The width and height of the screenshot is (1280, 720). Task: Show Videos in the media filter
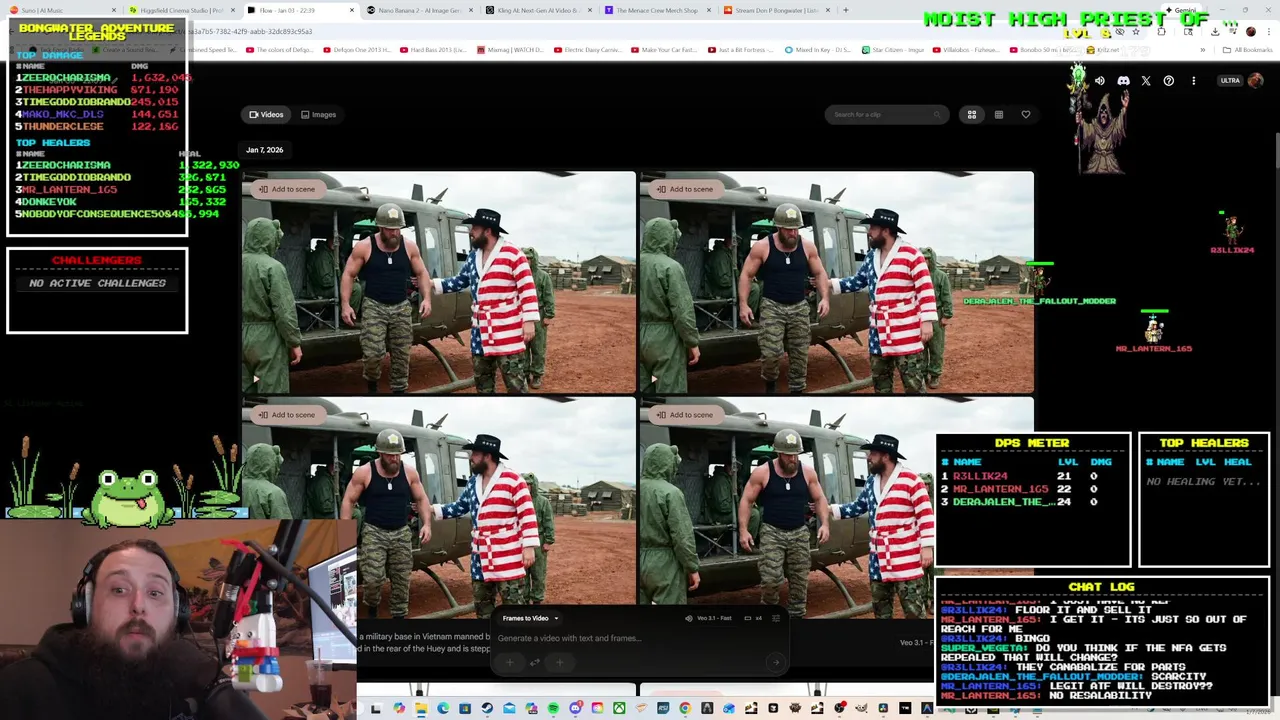click(266, 115)
